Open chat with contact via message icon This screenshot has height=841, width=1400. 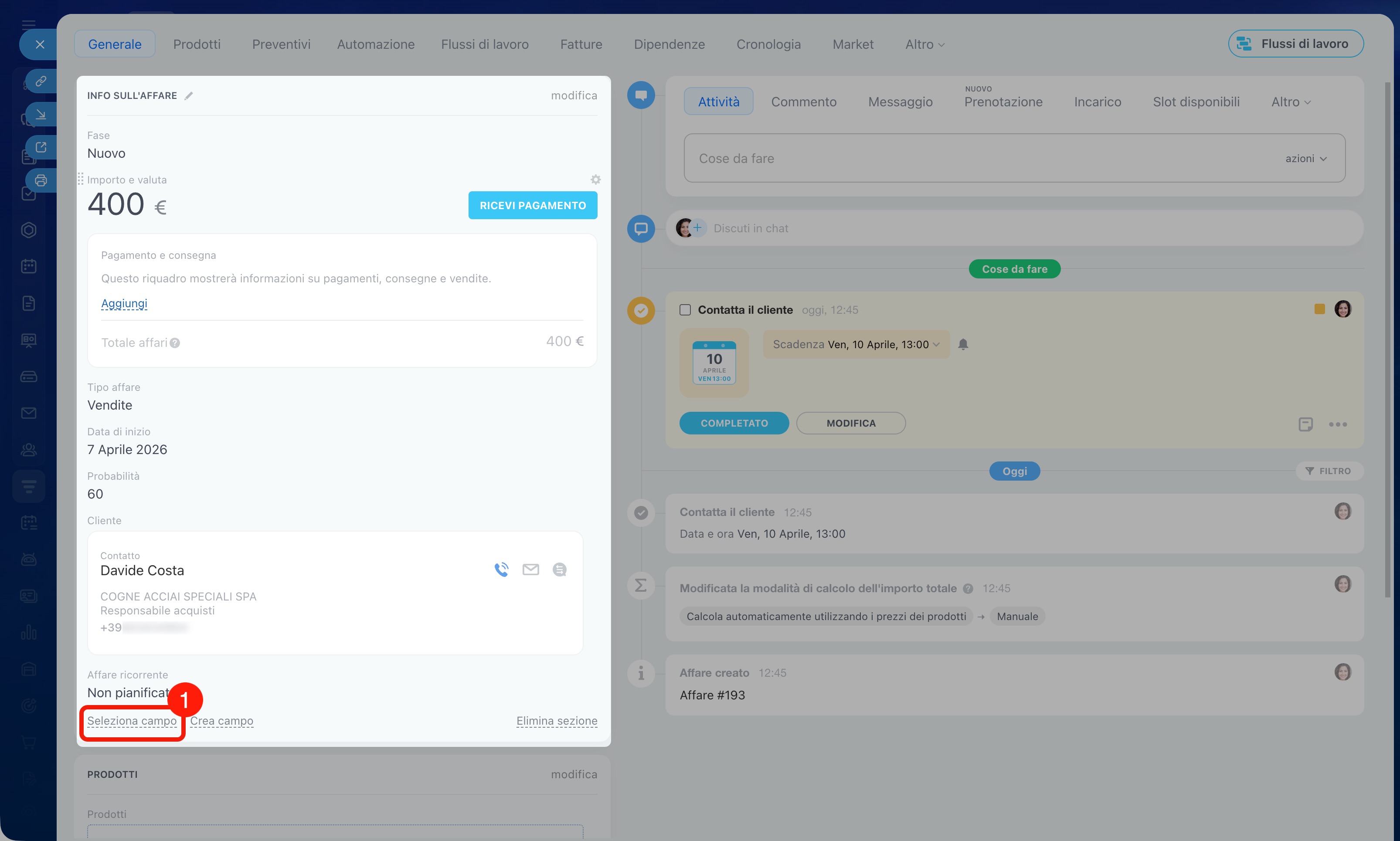(559, 570)
